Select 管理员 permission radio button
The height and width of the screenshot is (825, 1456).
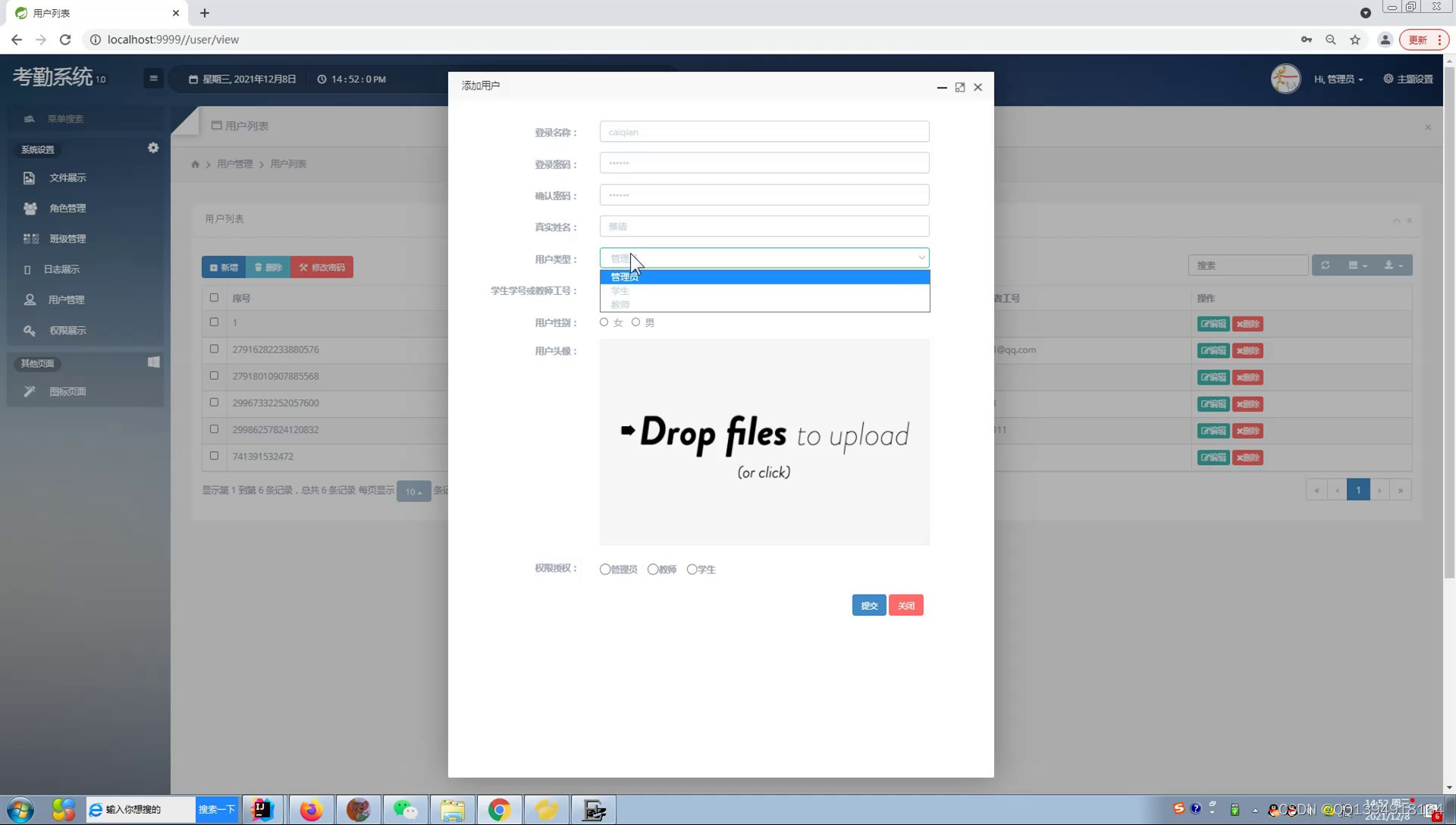tap(604, 569)
